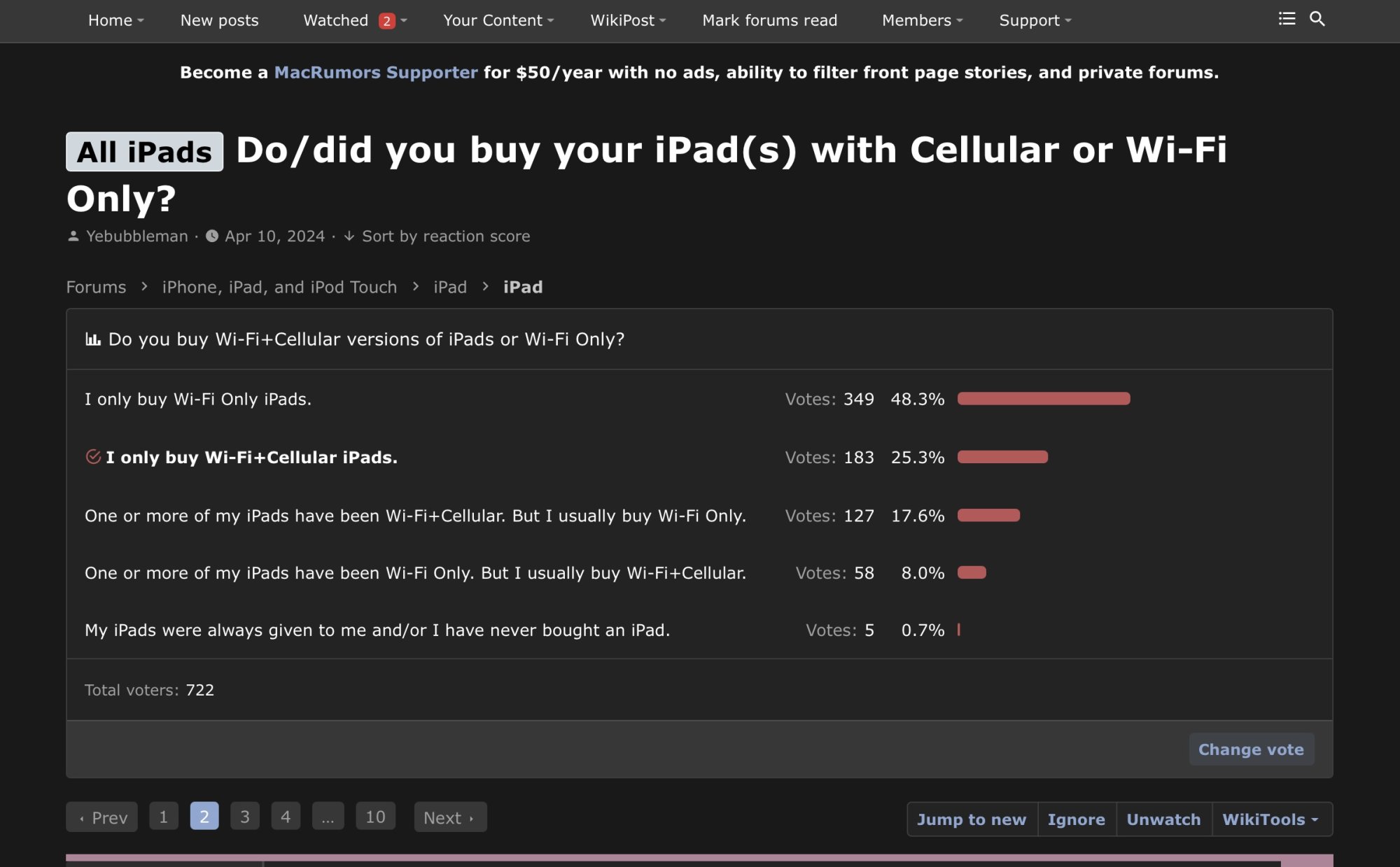Click the Ignore thread button
The width and height of the screenshot is (1400, 867).
pos(1076,819)
